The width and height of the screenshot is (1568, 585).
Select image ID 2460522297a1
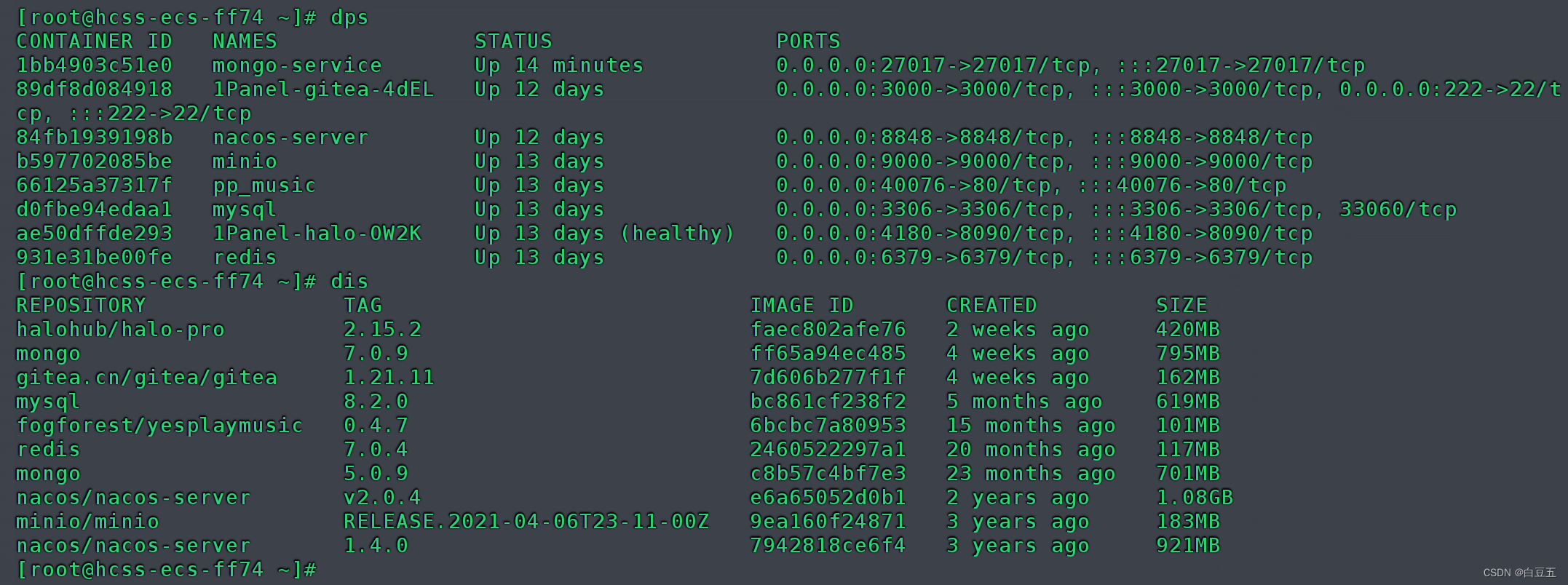(x=828, y=450)
